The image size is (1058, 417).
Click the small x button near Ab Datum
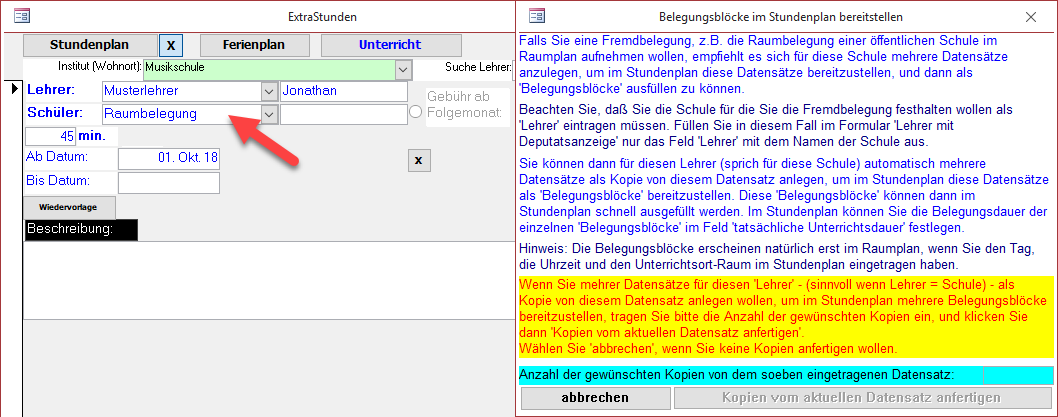419,160
